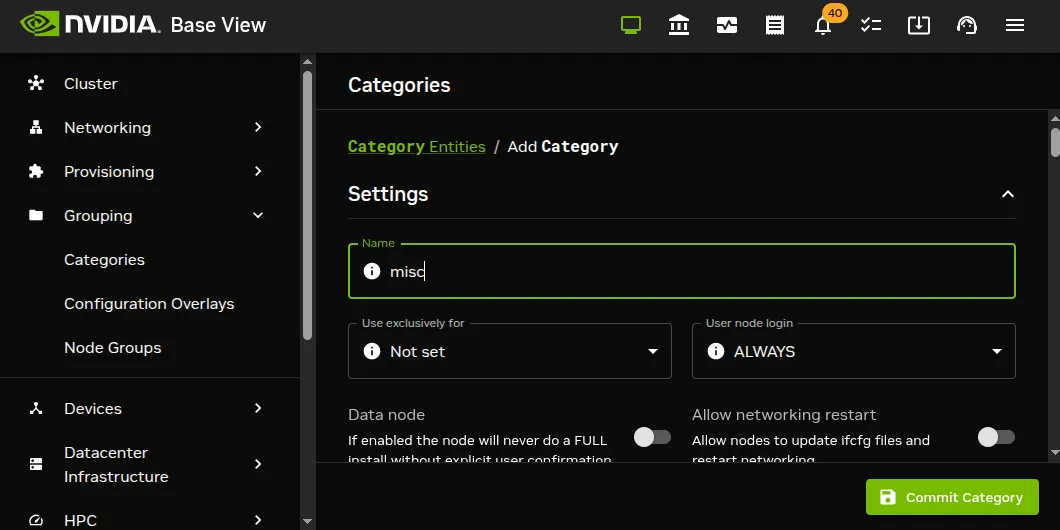
Task: Select Cluster in sidebar
Action: point(91,84)
